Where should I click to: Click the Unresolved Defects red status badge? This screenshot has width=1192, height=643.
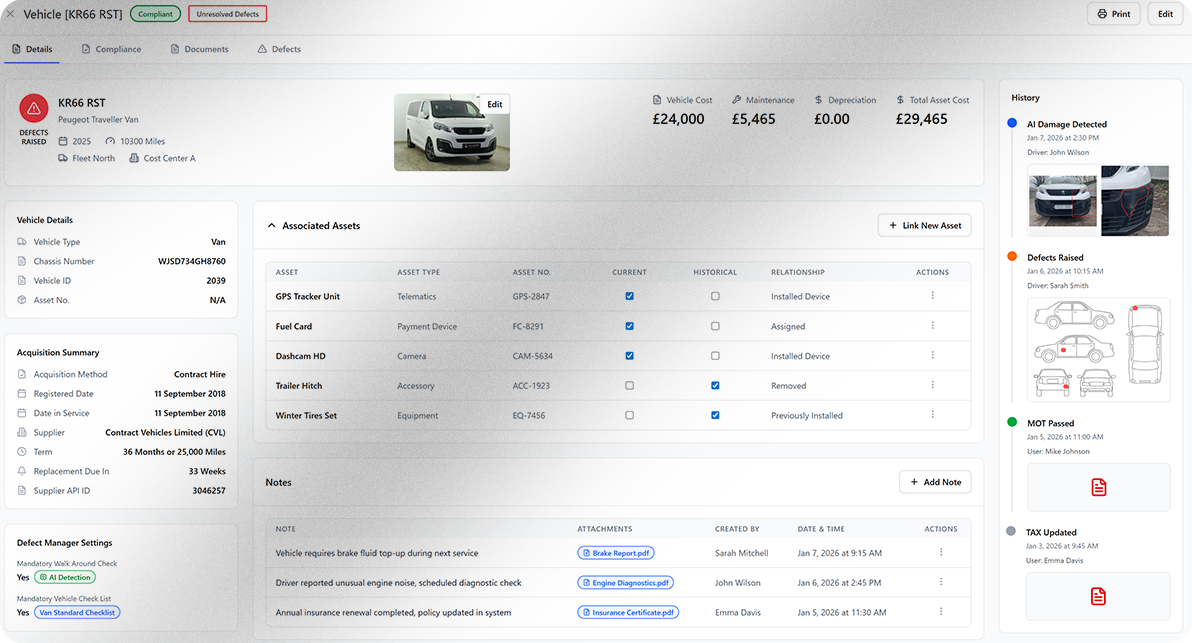227,14
